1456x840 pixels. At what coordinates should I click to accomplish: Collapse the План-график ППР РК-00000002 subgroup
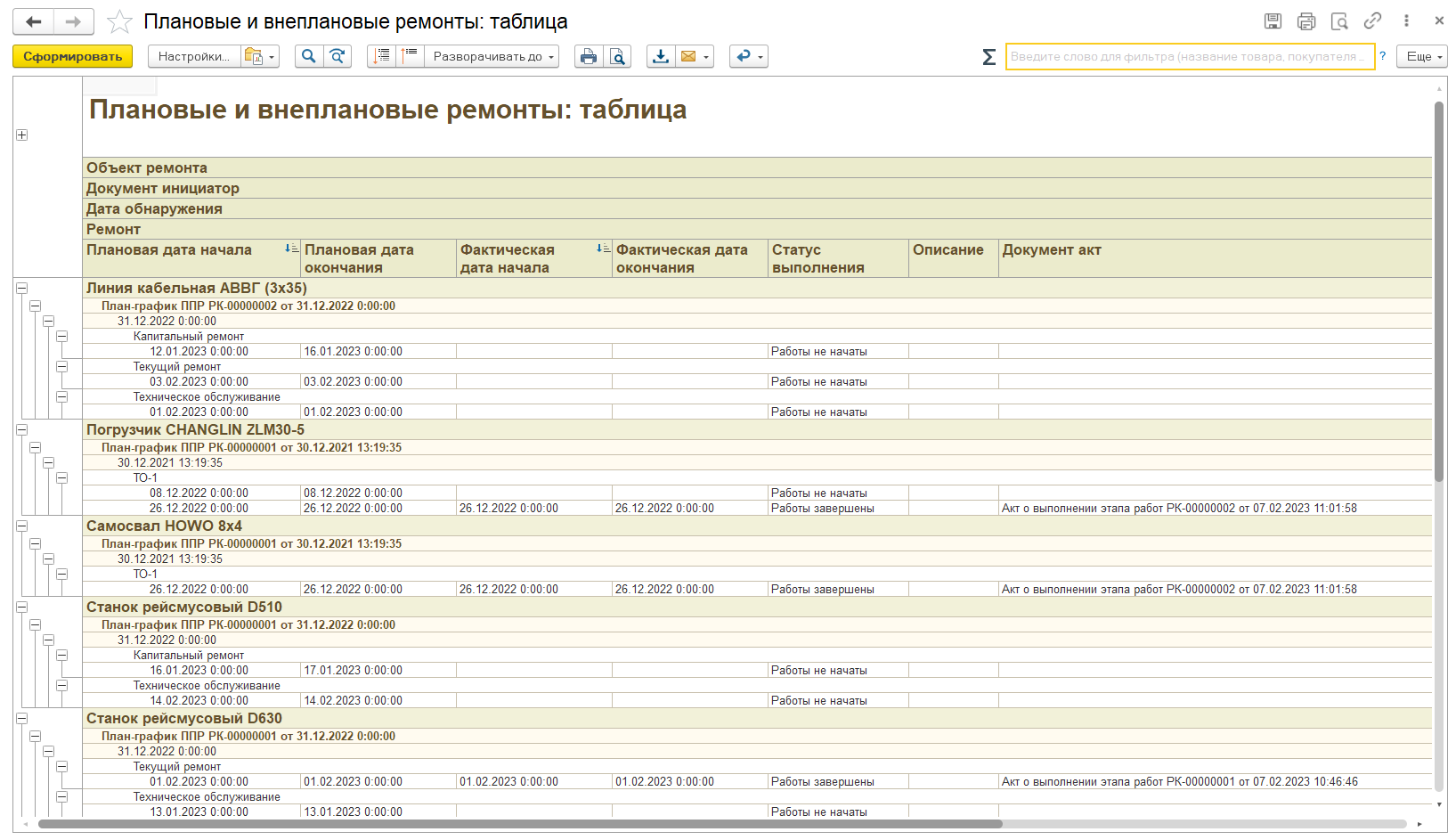(x=36, y=306)
